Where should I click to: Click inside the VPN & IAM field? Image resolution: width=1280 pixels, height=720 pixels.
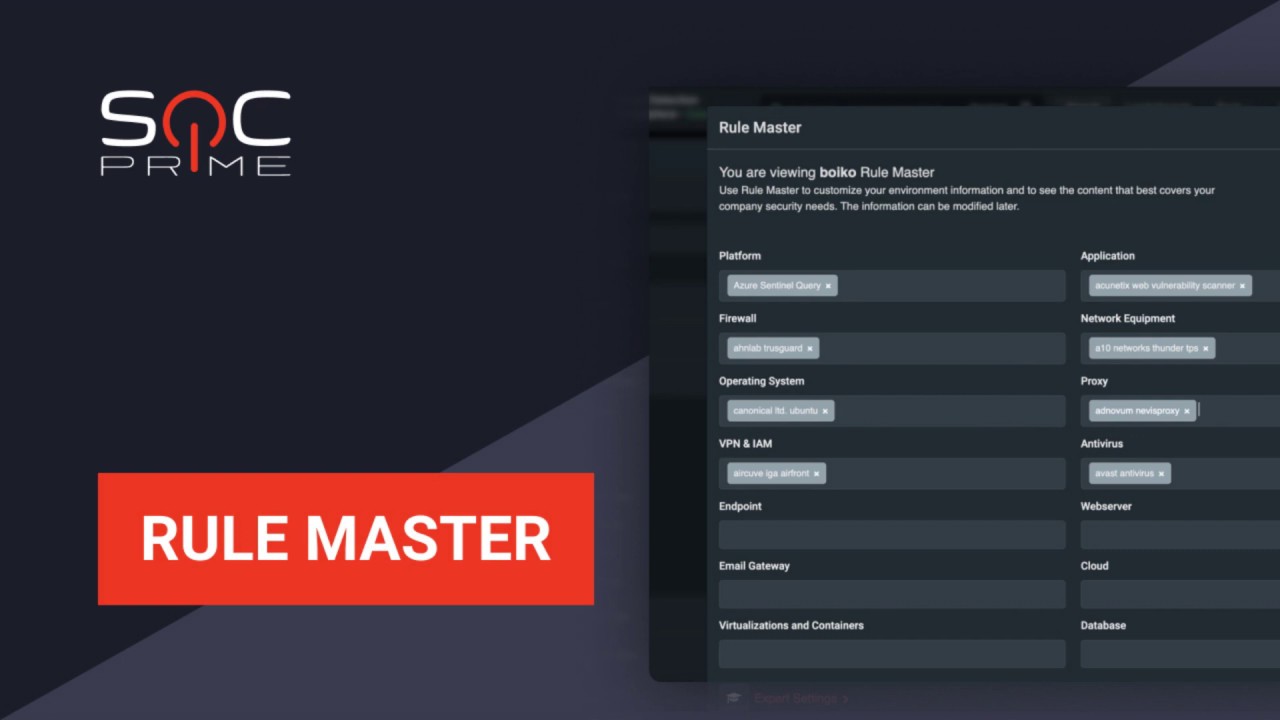coord(892,474)
